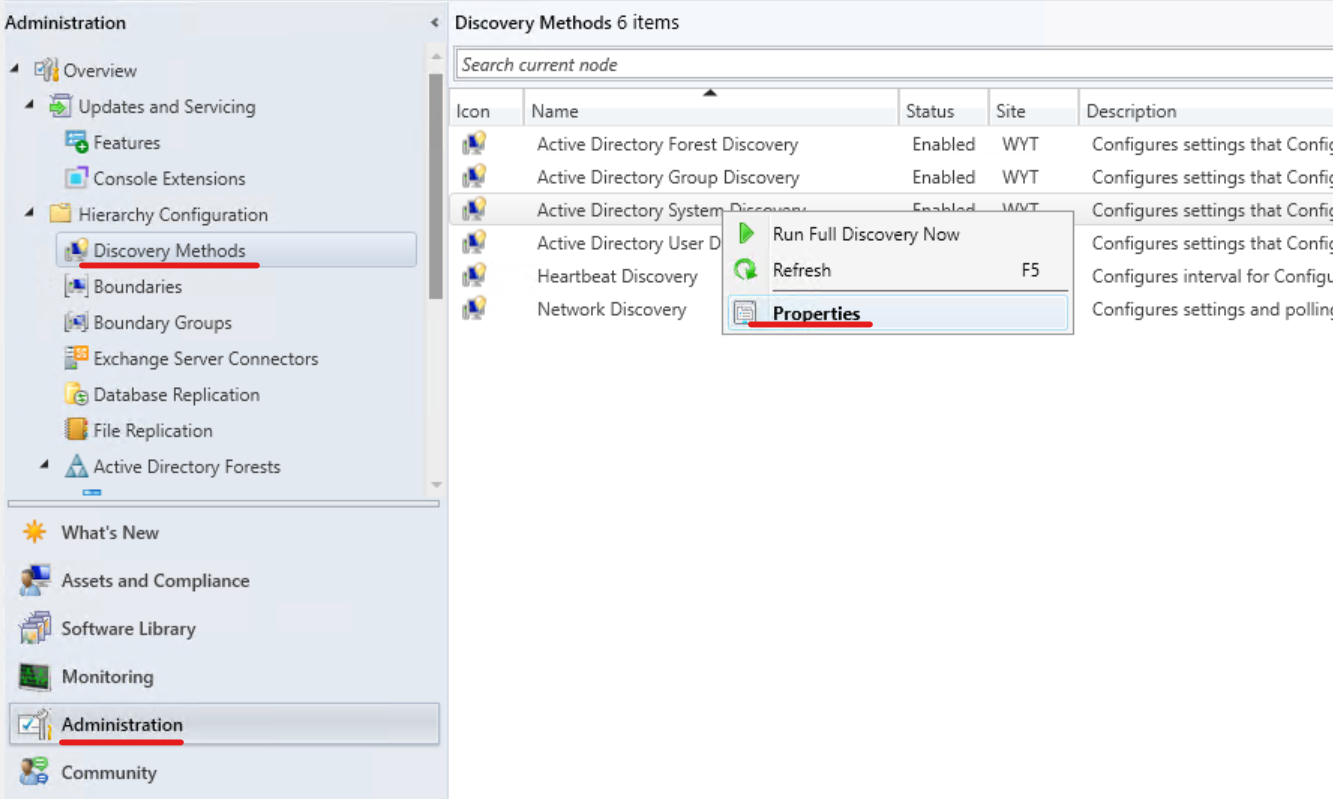Click the Search current node field
The height and width of the screenshot is (799, 1333).
[894, 65]
